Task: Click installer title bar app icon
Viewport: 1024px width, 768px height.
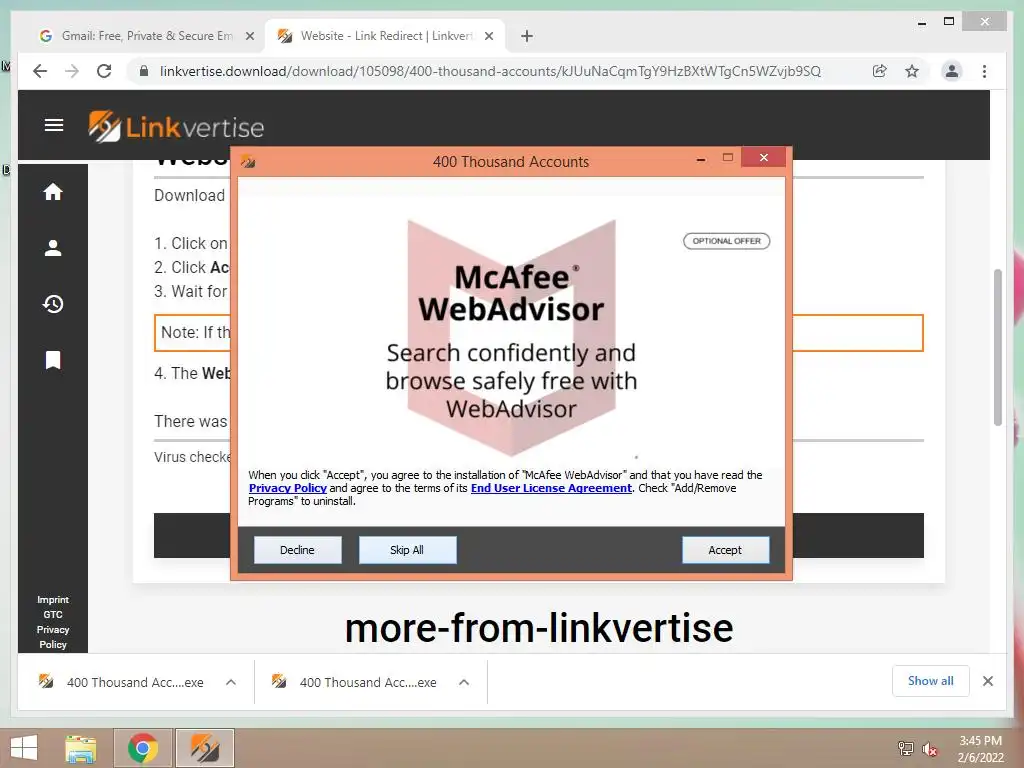Action: pyautogui.click(x=248, y=161)
